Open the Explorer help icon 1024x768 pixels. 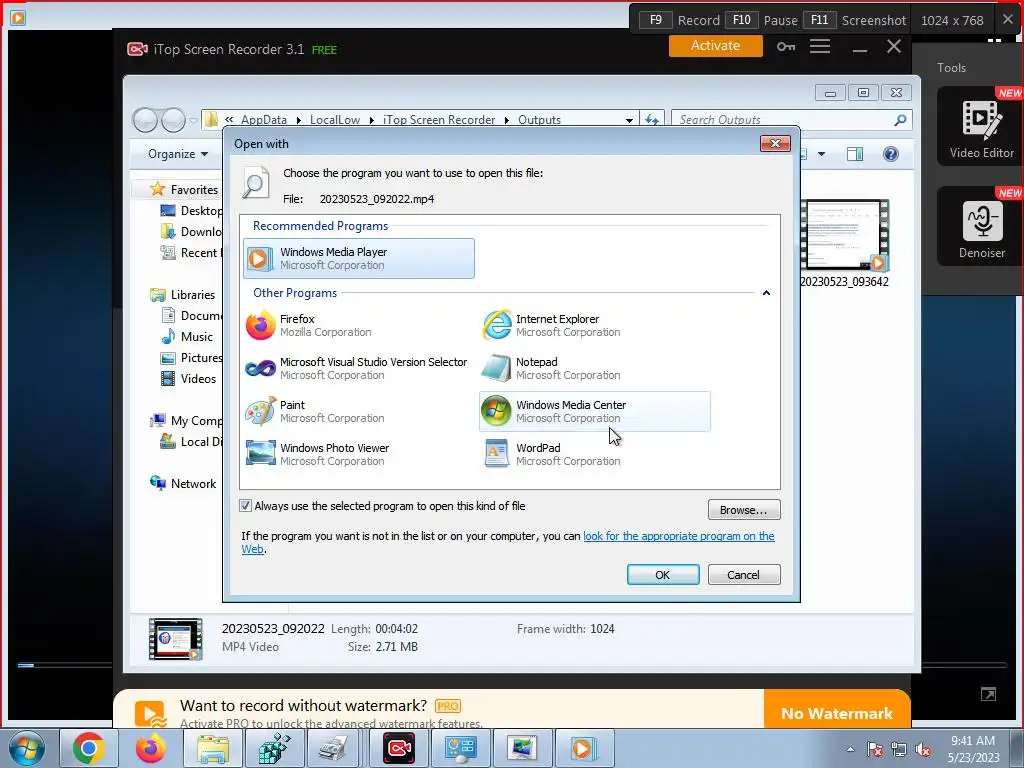pos(891,154)
